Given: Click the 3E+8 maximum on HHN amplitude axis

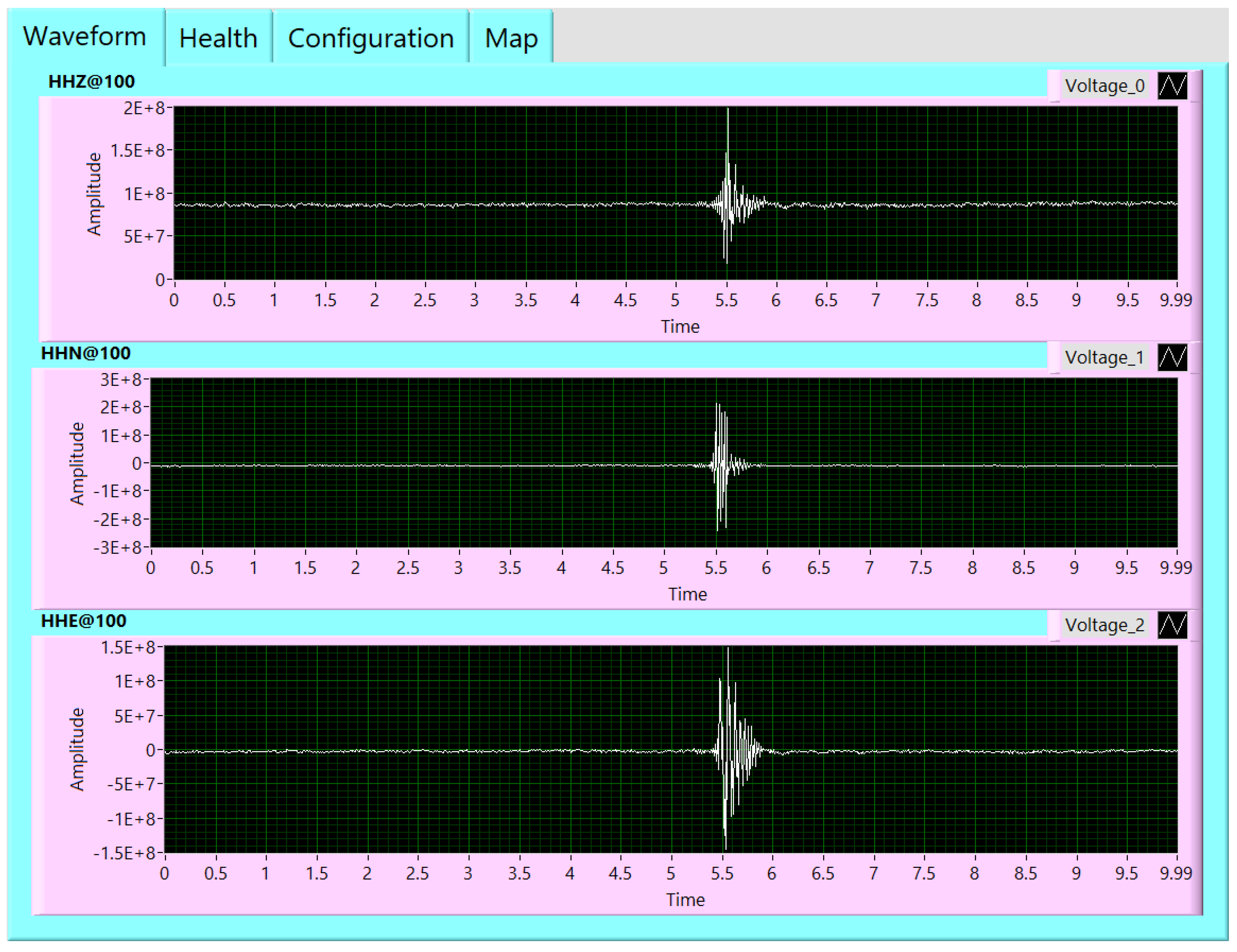Looking at the screenshot, I should coord(121,380).
